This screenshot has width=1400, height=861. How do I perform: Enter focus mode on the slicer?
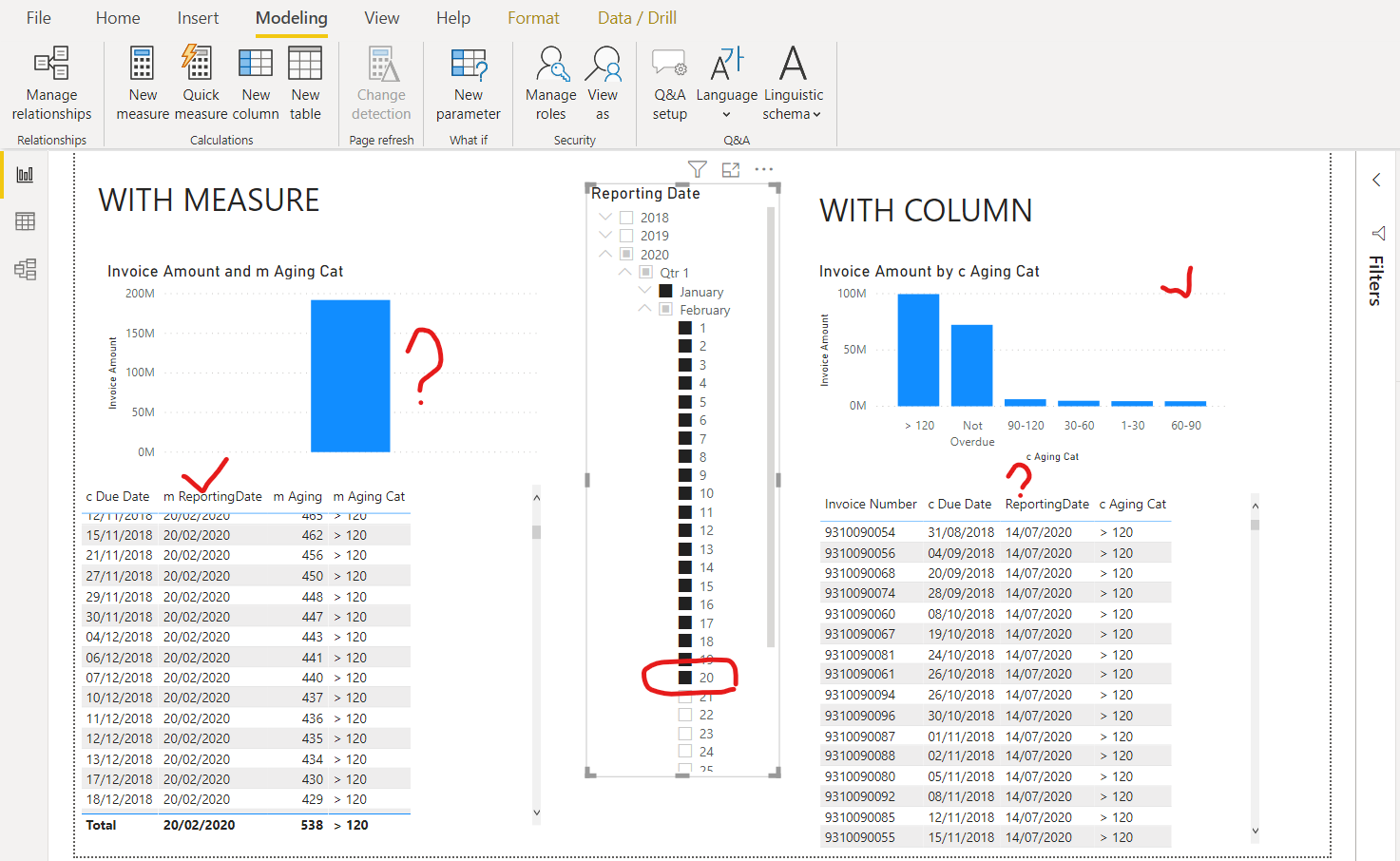[731, 169]
